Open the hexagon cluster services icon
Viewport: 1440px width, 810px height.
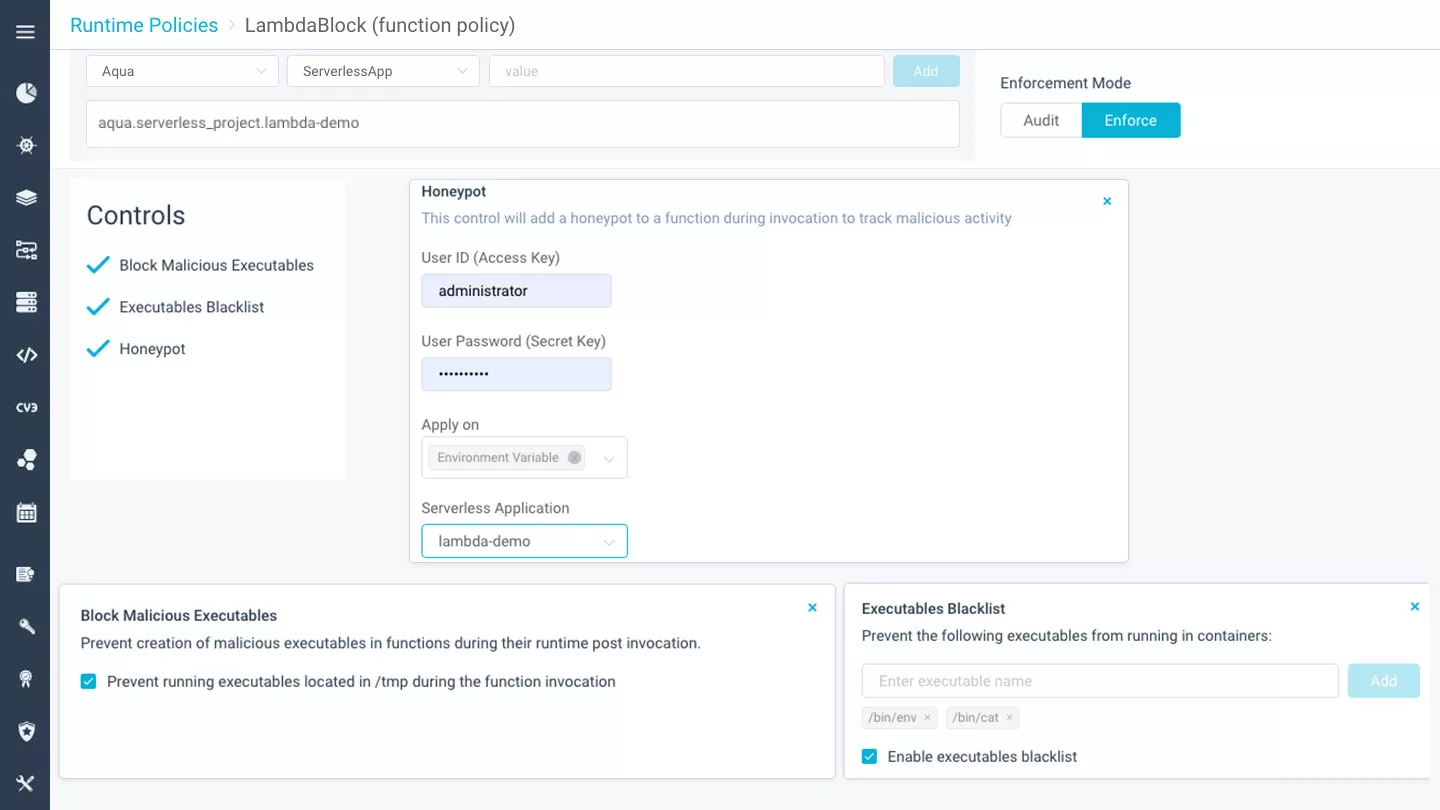26,460
